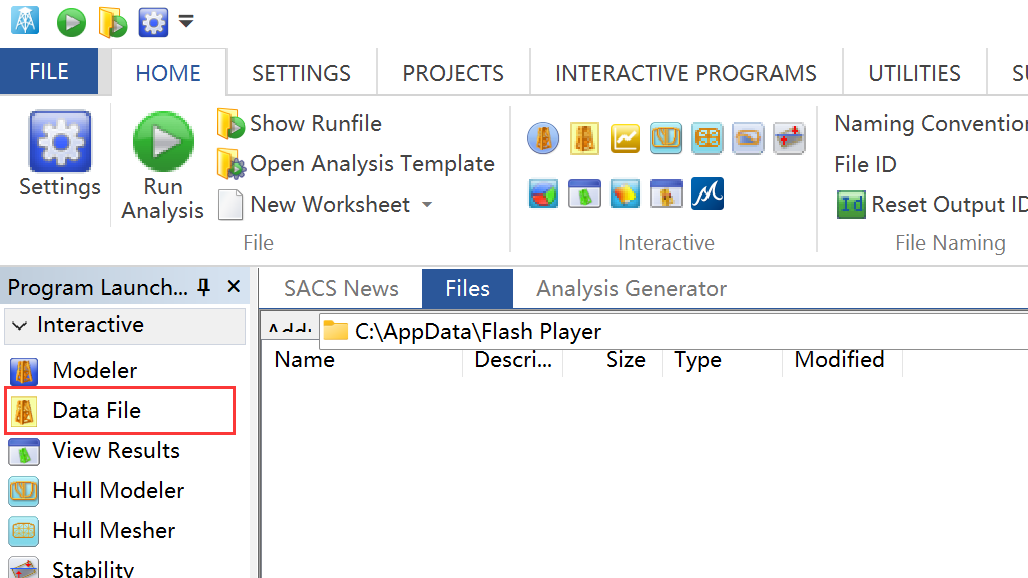Click the blue wave logo icon
This screenshot has width=1028, height=578.
(x=707, y=193)
